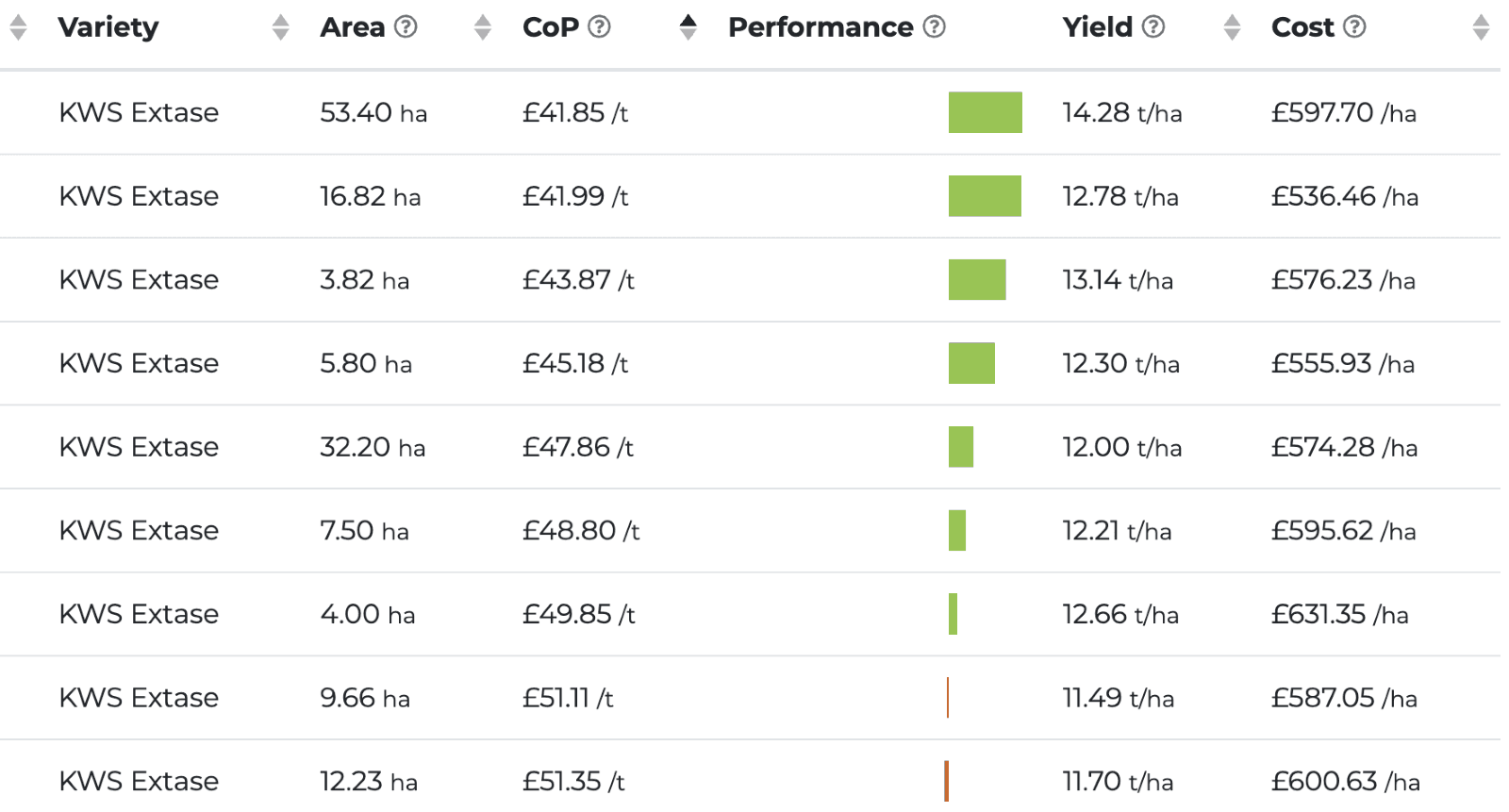Select the row with 32.20 ha area
Viewport: 1509px width, 812px height.
point(373,447)
